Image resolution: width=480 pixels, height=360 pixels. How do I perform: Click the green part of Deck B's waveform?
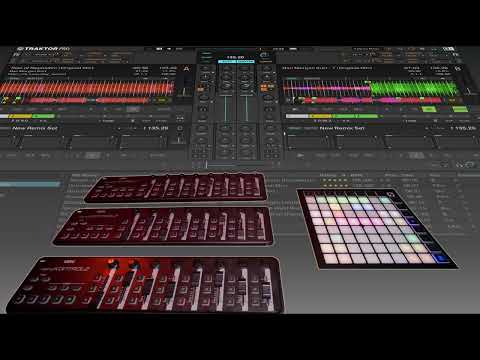click(x=414, y=88)
